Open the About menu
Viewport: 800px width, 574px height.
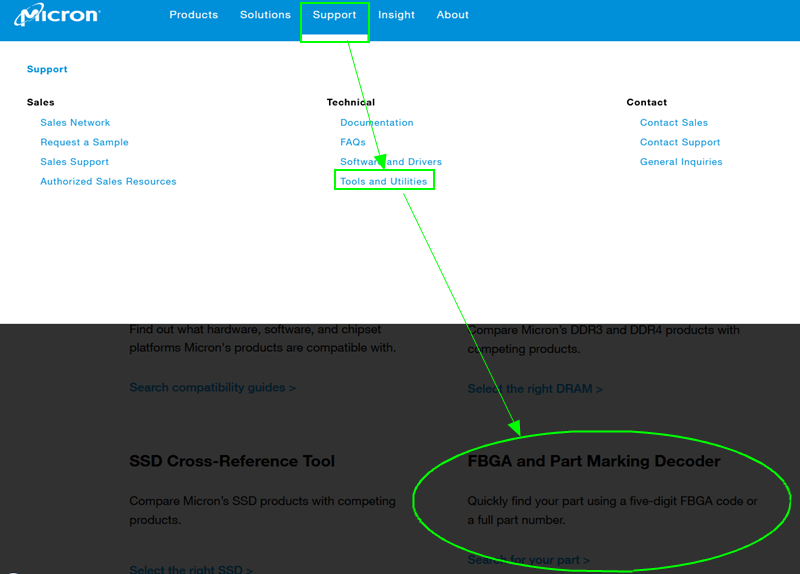click(x=453, y=15)
